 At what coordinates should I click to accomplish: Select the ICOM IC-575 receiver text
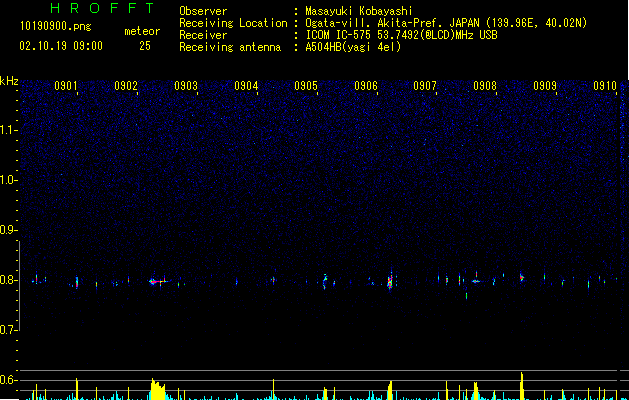tap(402, 35)
